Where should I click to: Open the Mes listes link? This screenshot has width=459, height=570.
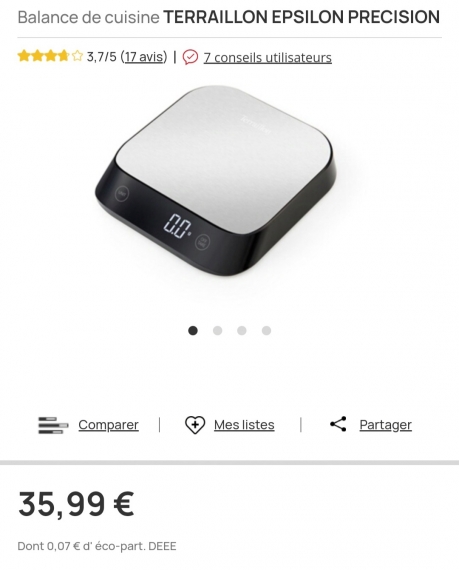click(244, 425)
